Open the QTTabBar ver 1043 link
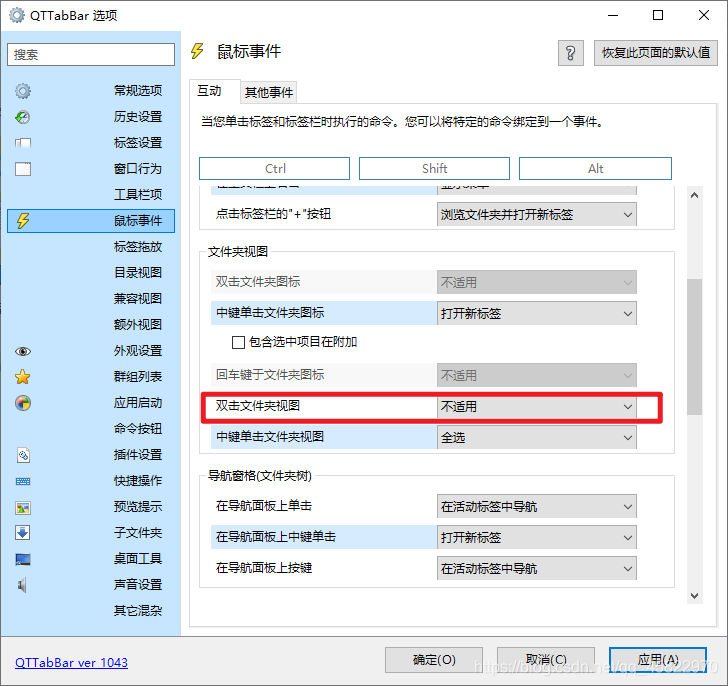Screen dimensions: 728x686 72,662
